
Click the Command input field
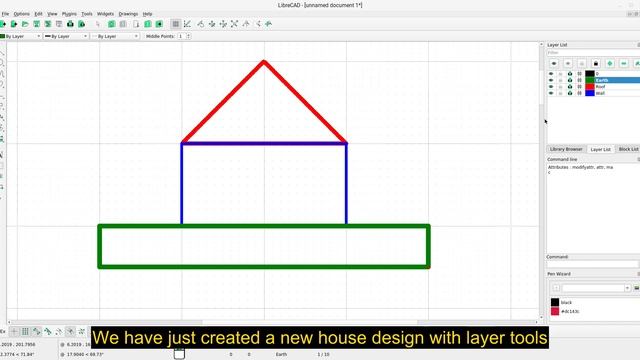(592, 264)
